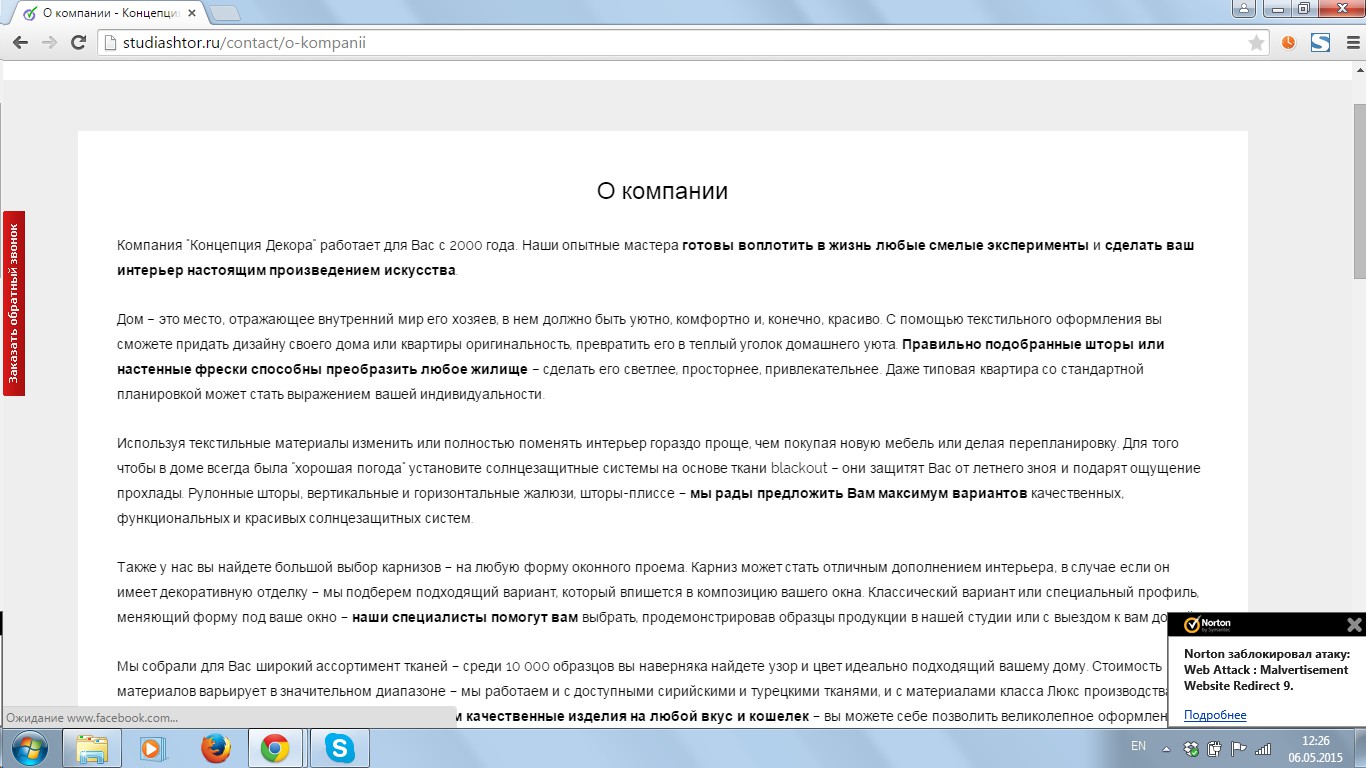Show hidden system tray icons
1366x768 pixels.
(x=1165, y=748)
